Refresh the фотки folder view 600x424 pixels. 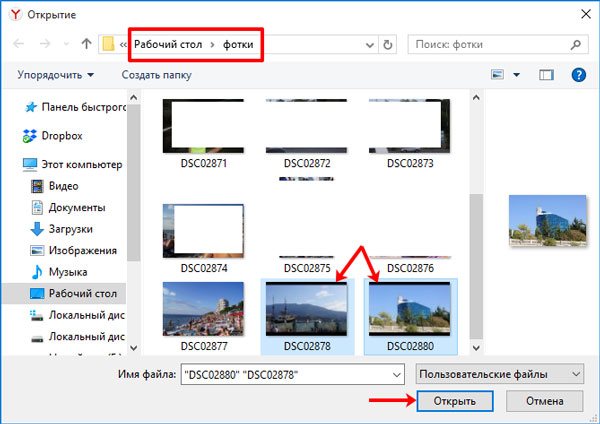pyautogui.click(x=387, y=45)
